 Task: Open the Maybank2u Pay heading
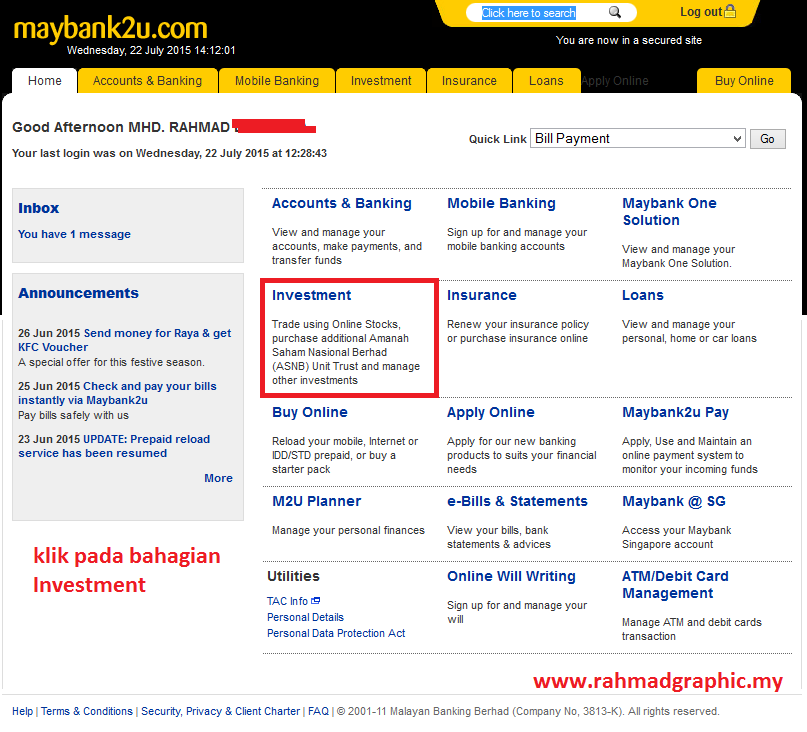point(675,412)
